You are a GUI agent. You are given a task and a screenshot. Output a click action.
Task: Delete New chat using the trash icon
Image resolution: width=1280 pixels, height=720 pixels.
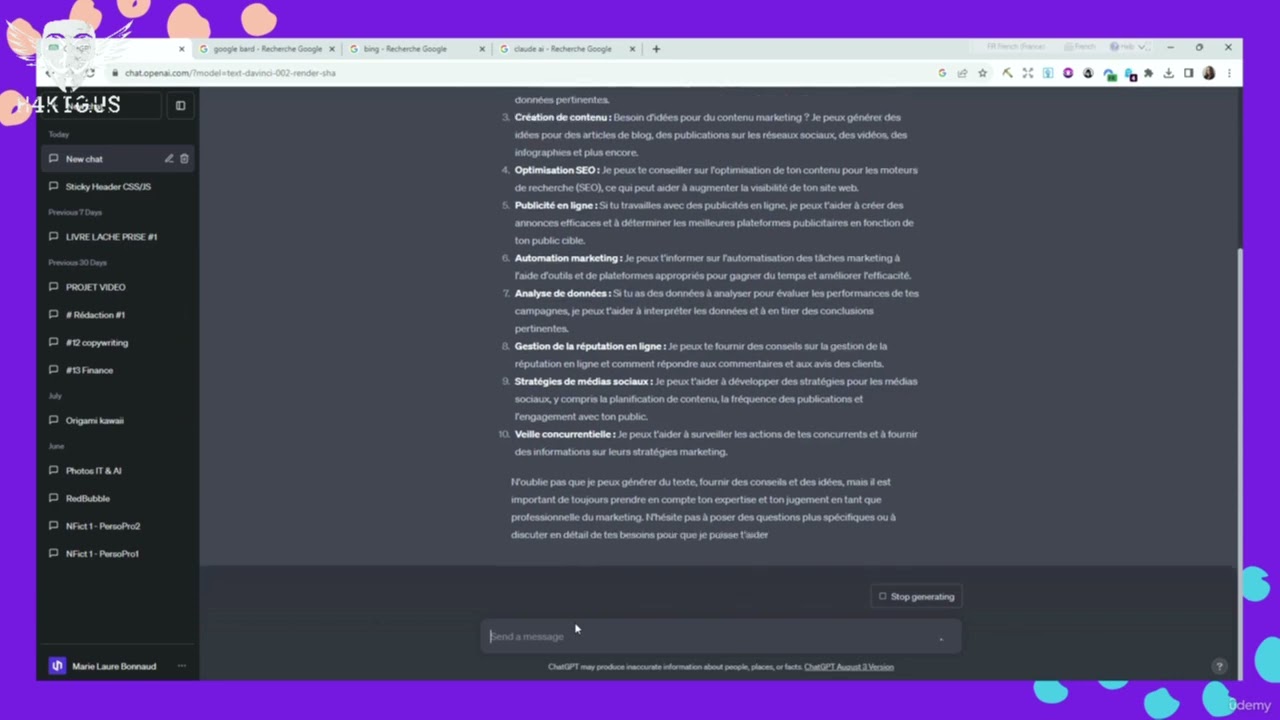coord(184,159)
